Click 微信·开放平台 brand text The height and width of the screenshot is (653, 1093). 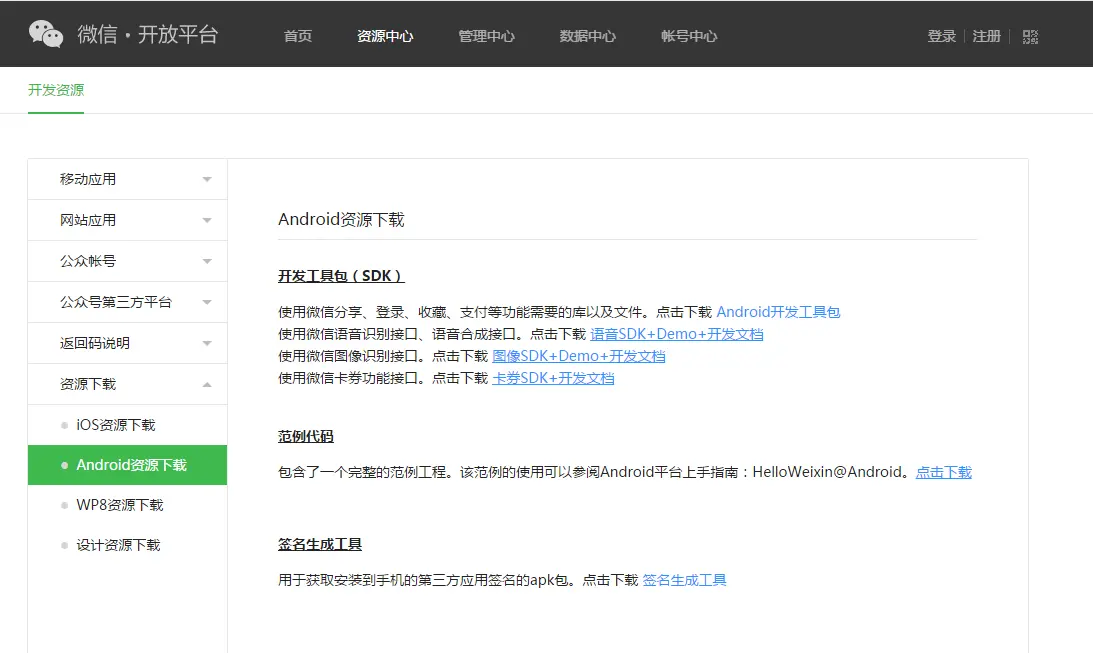148,34
